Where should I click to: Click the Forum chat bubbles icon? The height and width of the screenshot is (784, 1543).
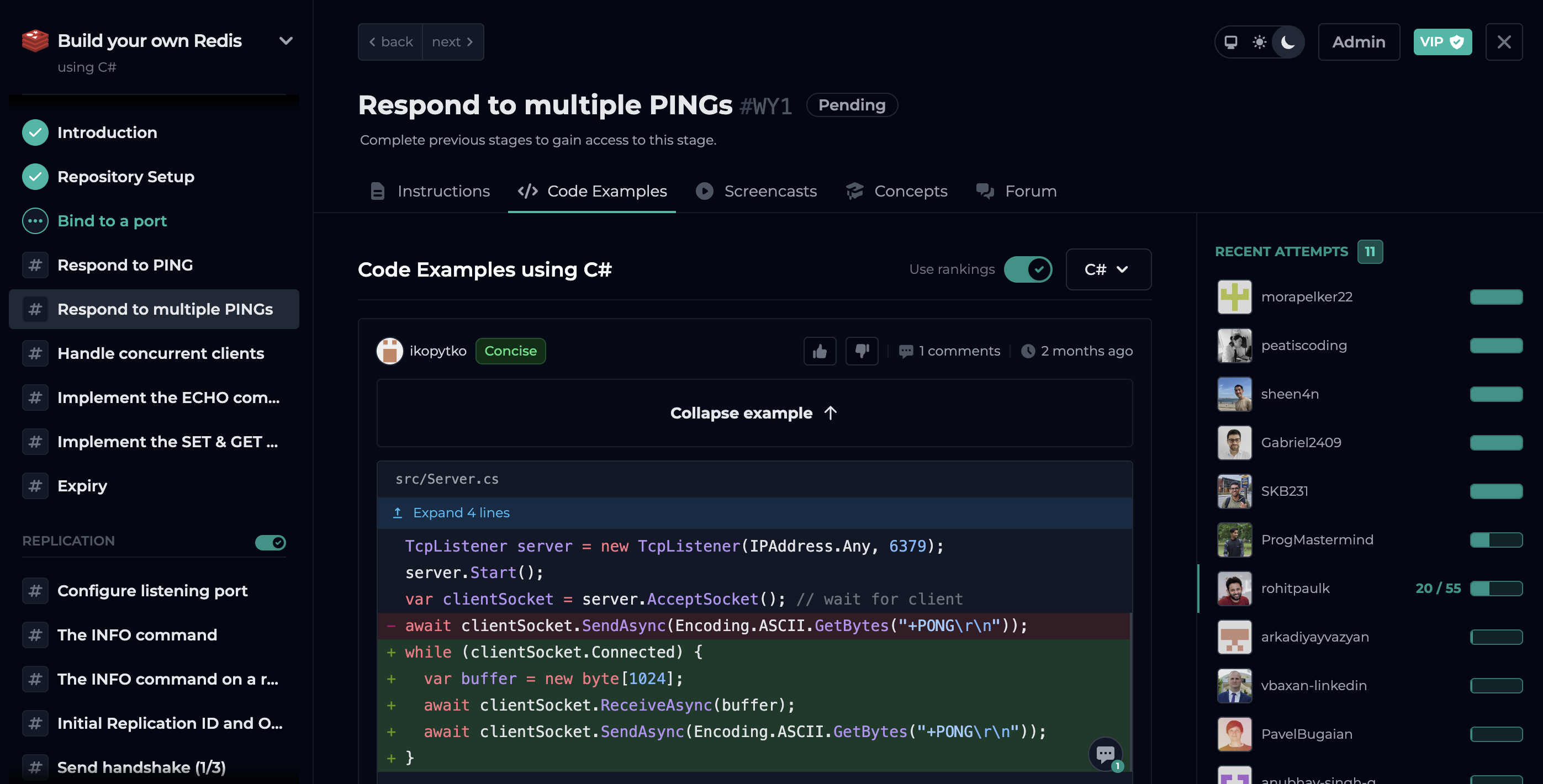click(x=985, y=191)
